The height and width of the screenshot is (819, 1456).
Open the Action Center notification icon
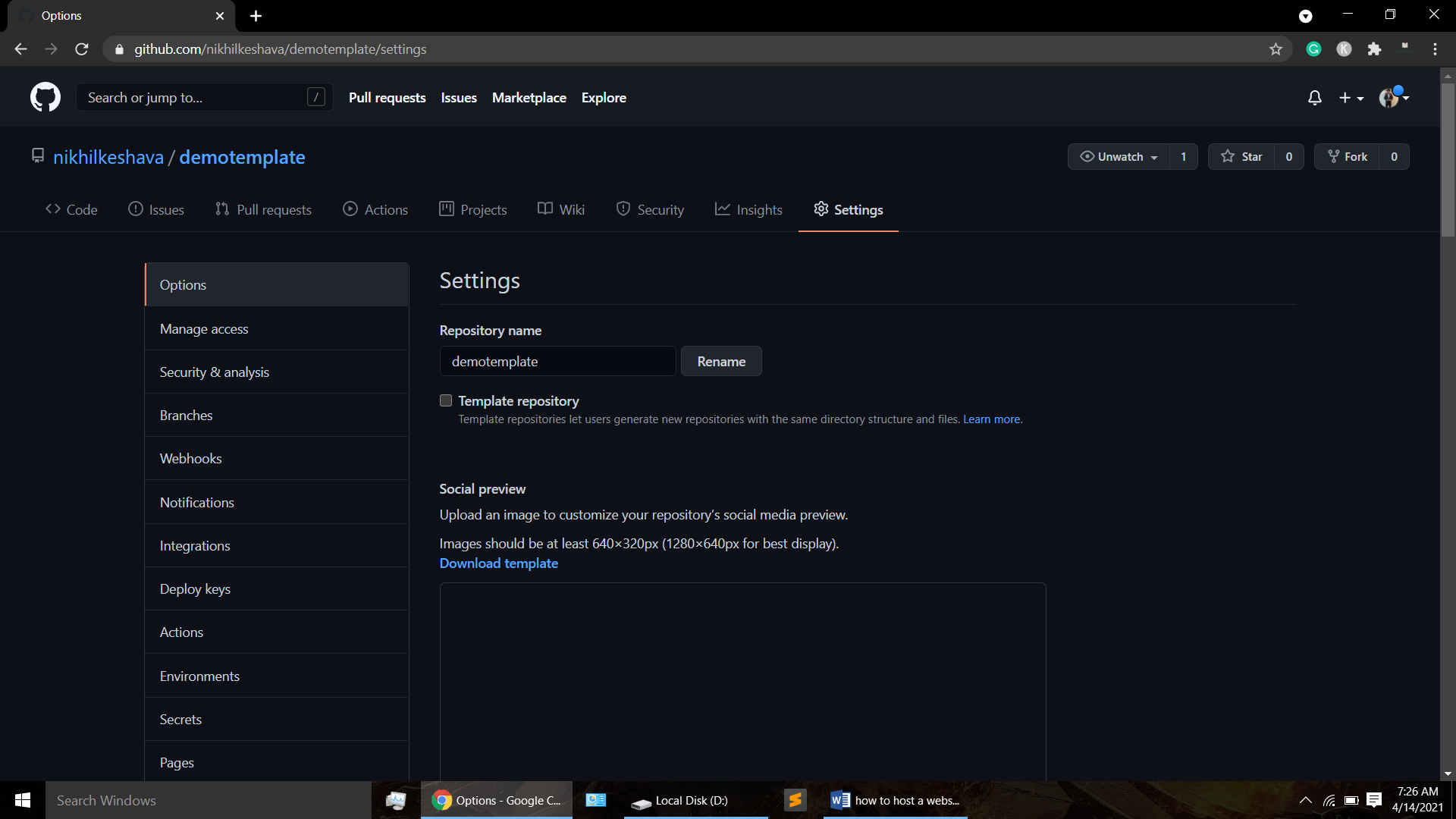(x=1374, y=800)
